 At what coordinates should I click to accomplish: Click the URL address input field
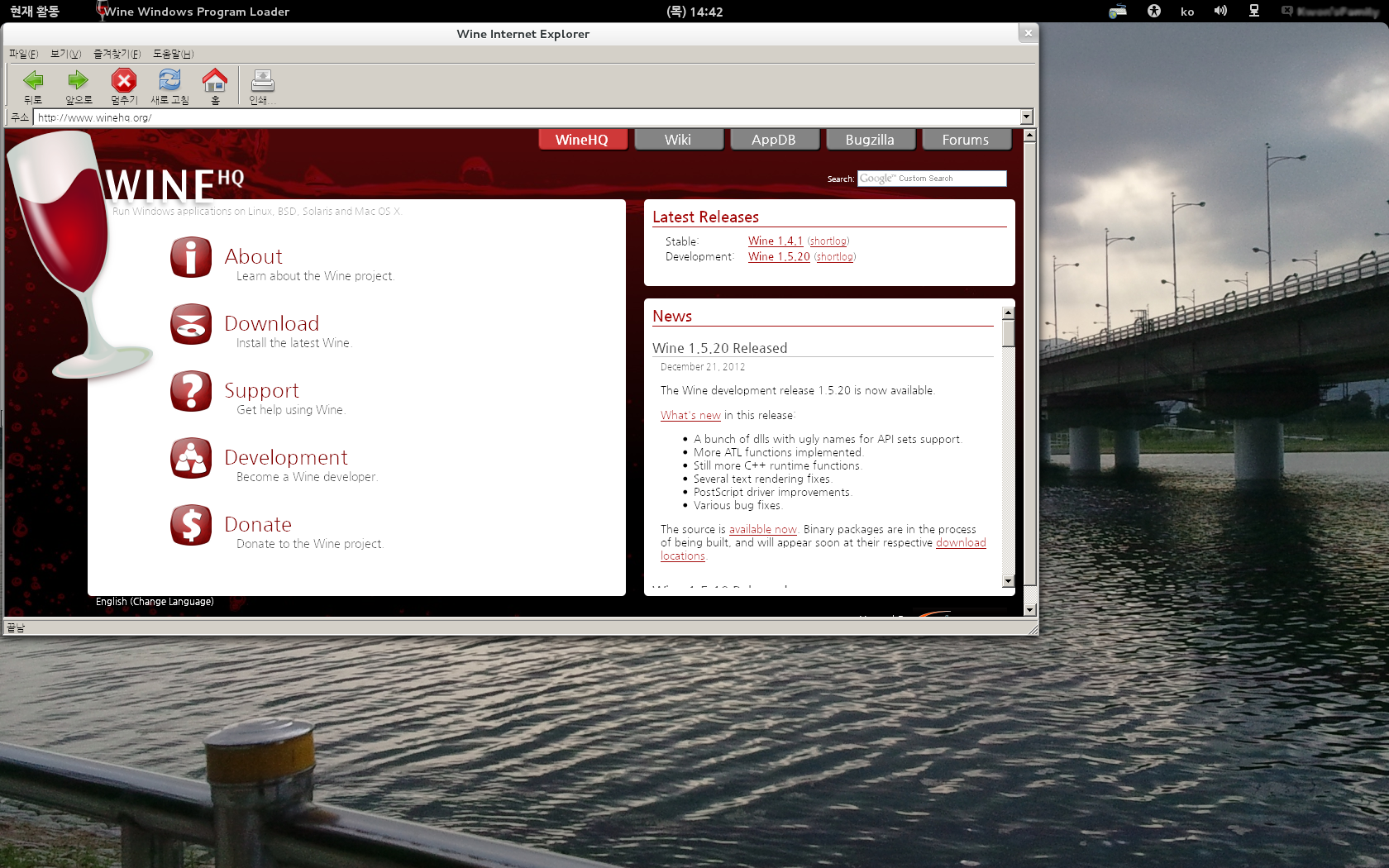point(527,117)
